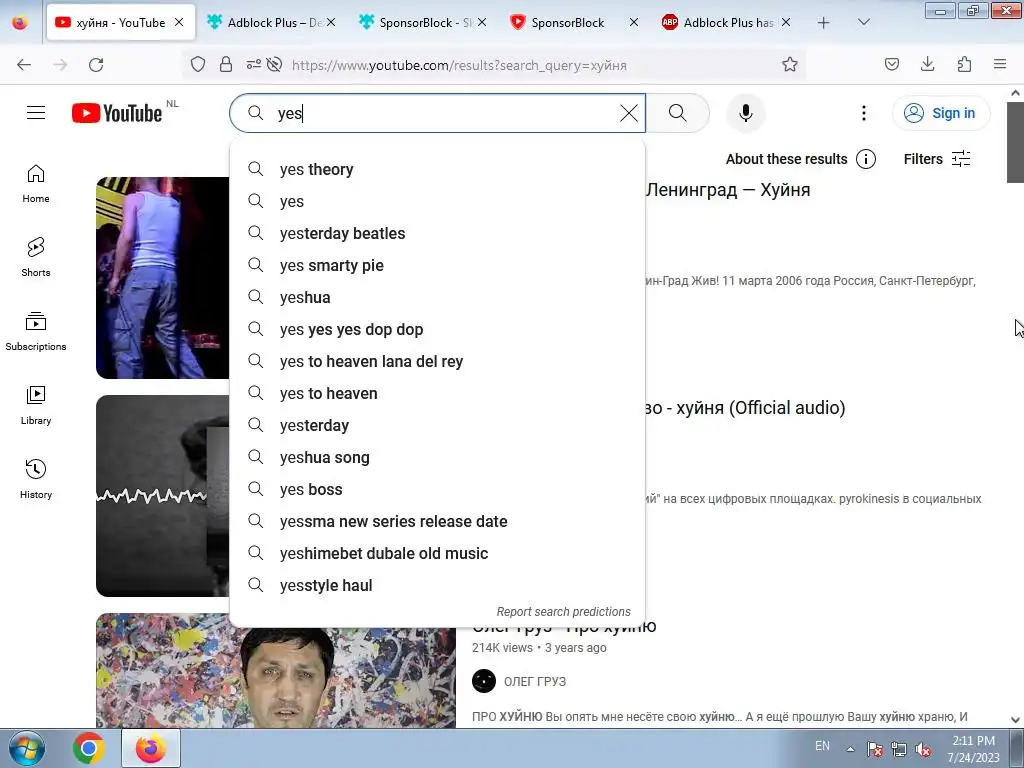Select the 'yes theory' suggestion
Image resolution: width=1024 pixels, height=768 pixels.
437,169
